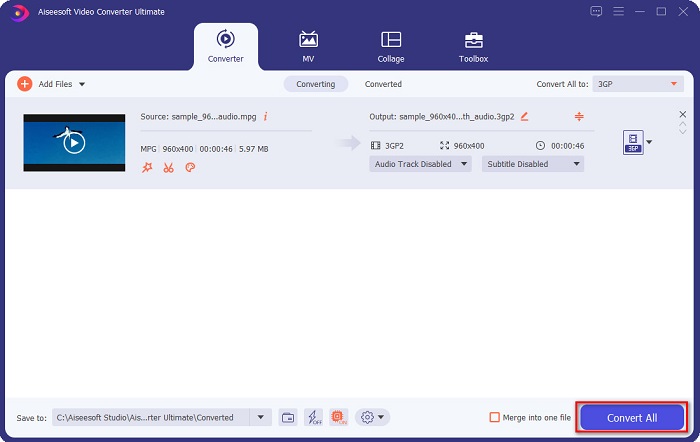
Task: Remove the file from the list
Action: tap(683, 114)
